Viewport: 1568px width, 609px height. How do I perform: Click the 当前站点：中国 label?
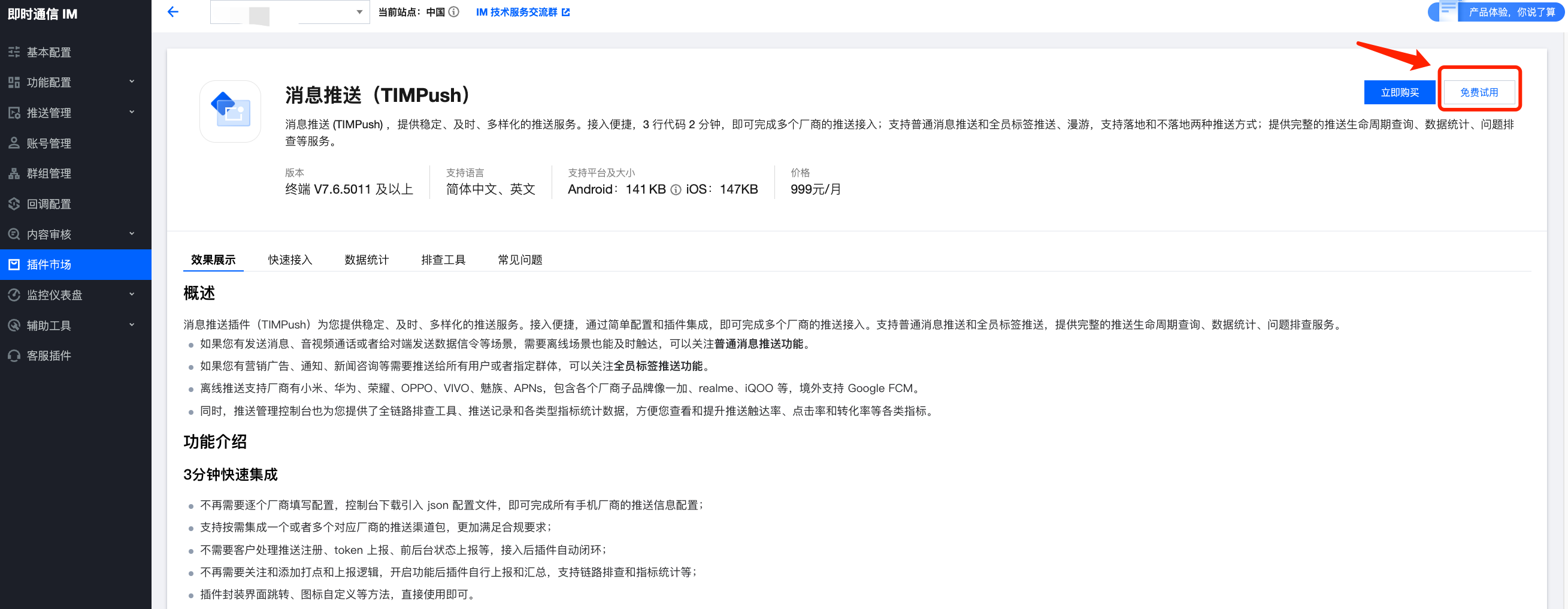coord(411,12)
